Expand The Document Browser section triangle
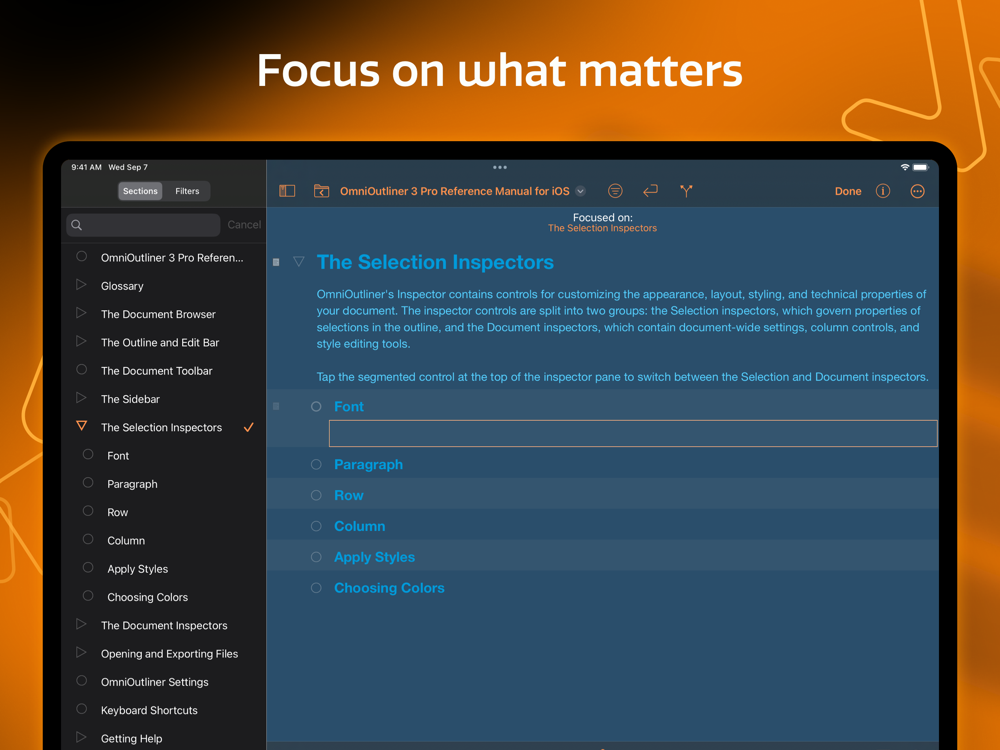Viewport: 1000px width, 750px height. [81, 312]
